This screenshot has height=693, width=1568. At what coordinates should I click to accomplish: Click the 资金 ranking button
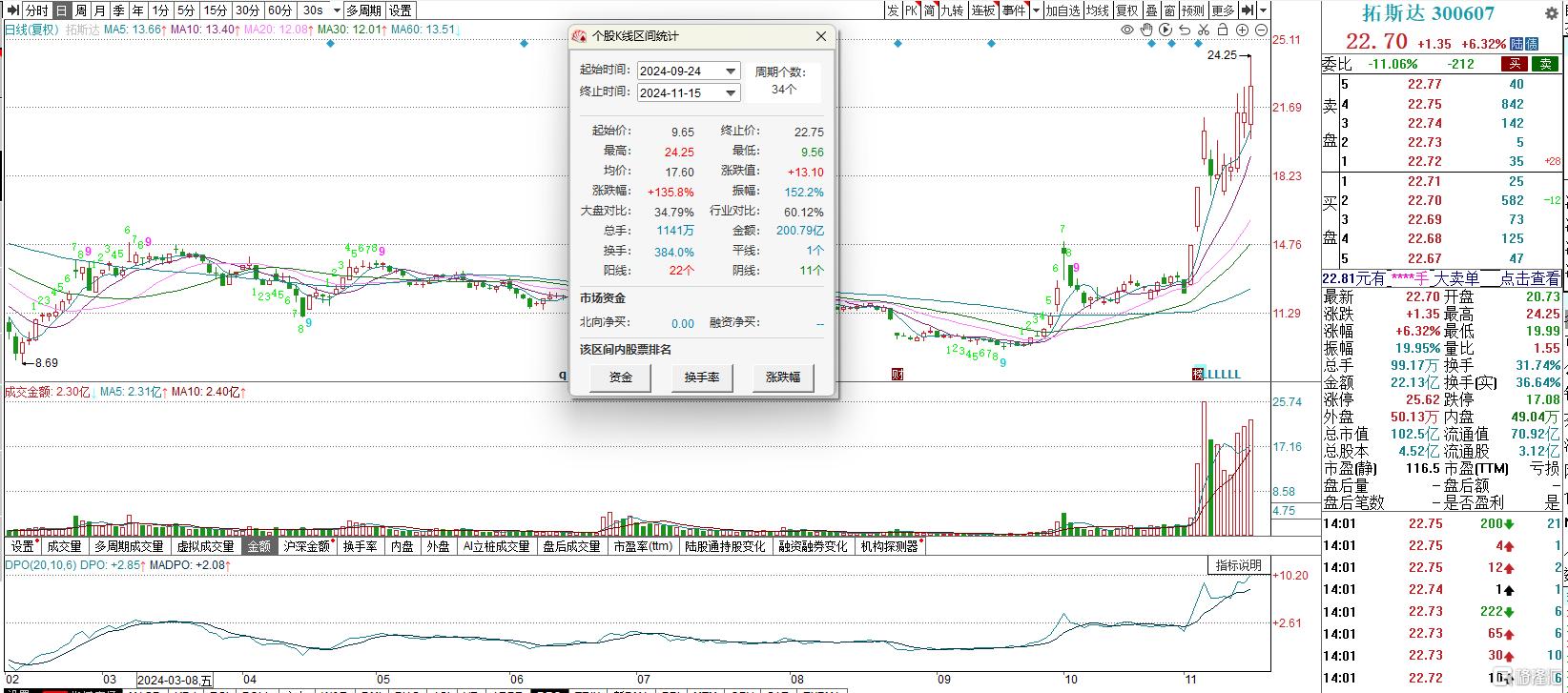621,377
